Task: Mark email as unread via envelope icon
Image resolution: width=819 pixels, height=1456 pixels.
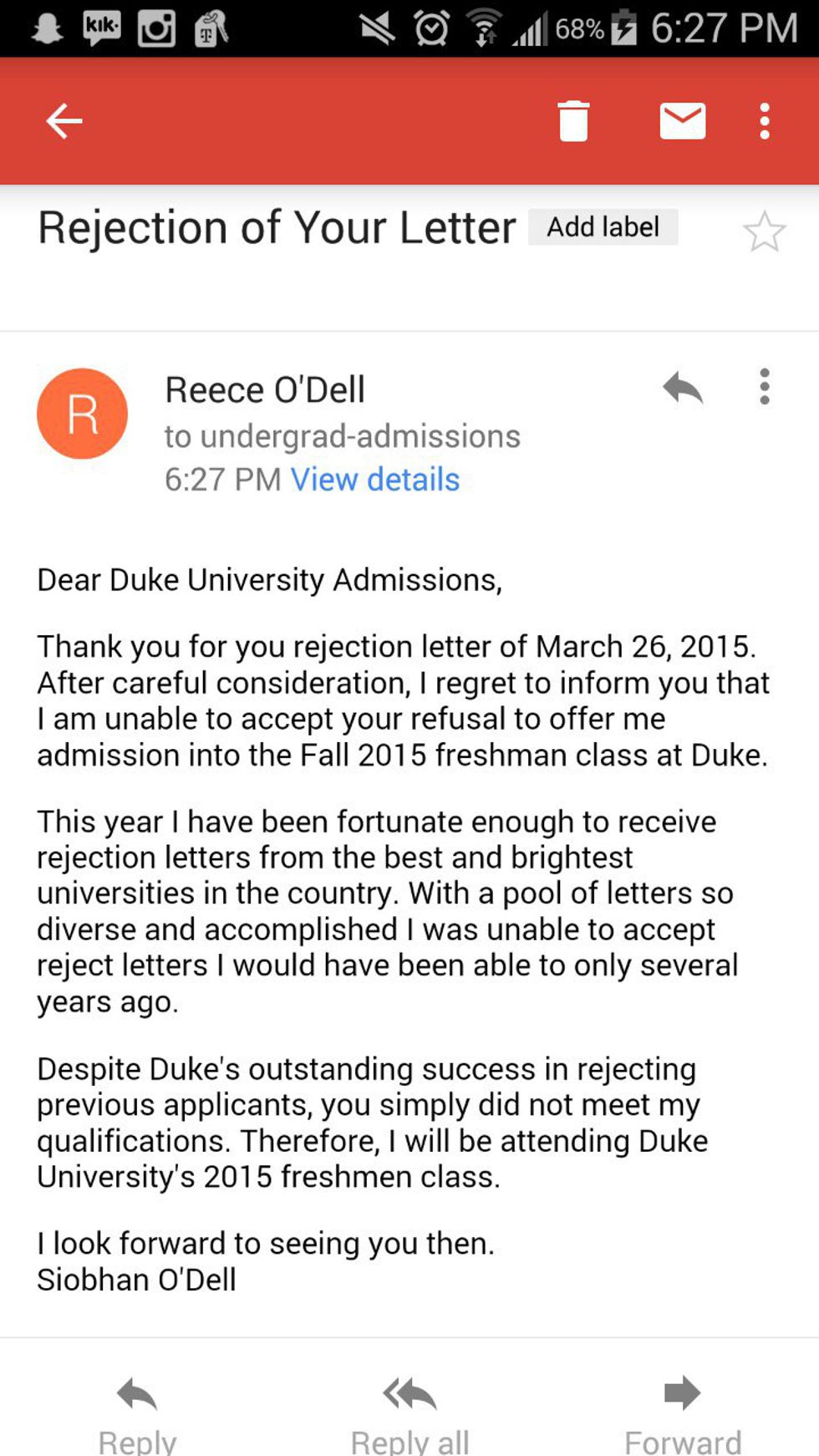Action: [x=682, y=121]
